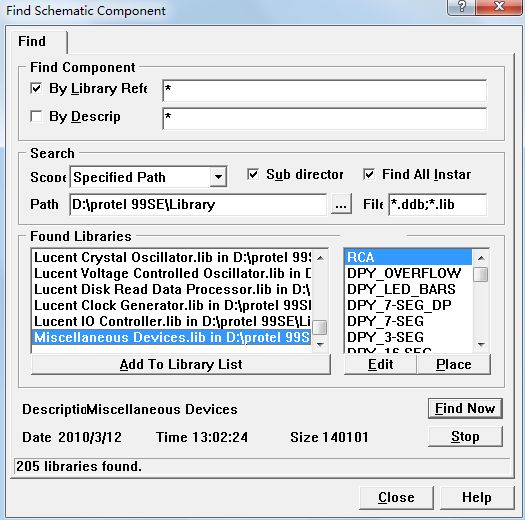Screen dimensions: 525x520
Task: Select Miscellaneous Devices.lib row
Action: tap(172, 338)
